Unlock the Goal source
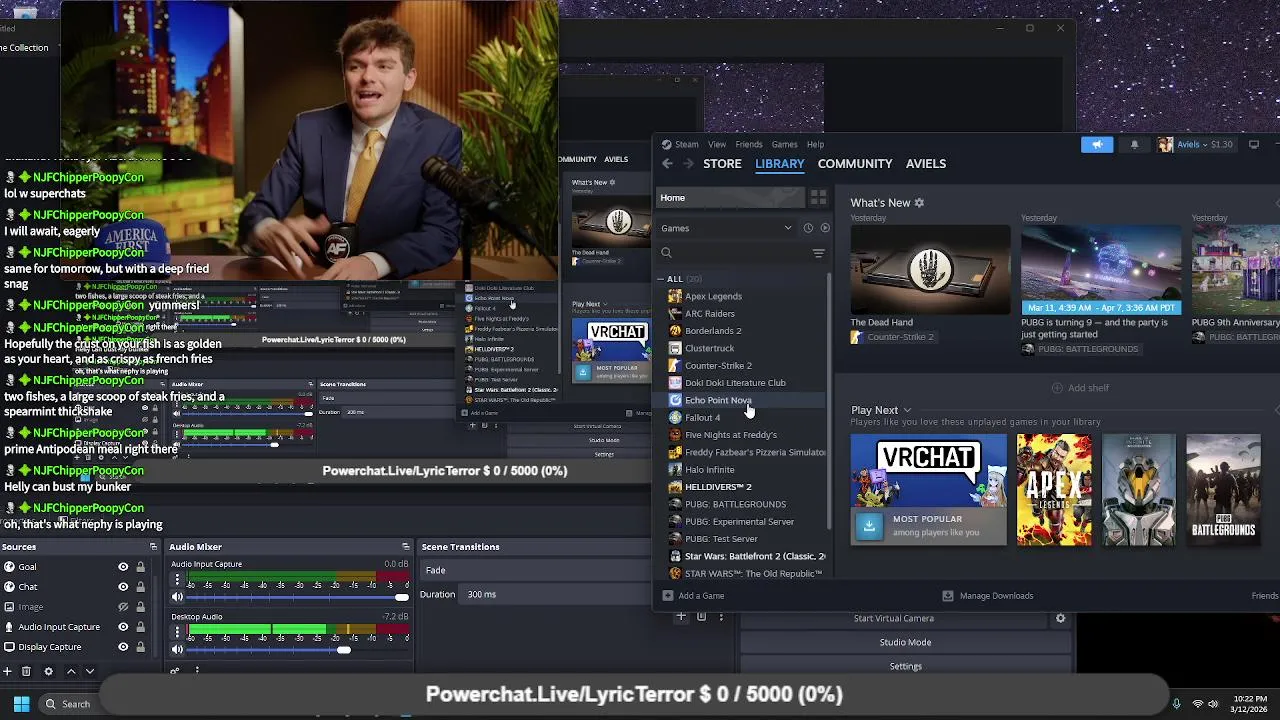This screenshot has height=720, width=1280. coord(140,567)
